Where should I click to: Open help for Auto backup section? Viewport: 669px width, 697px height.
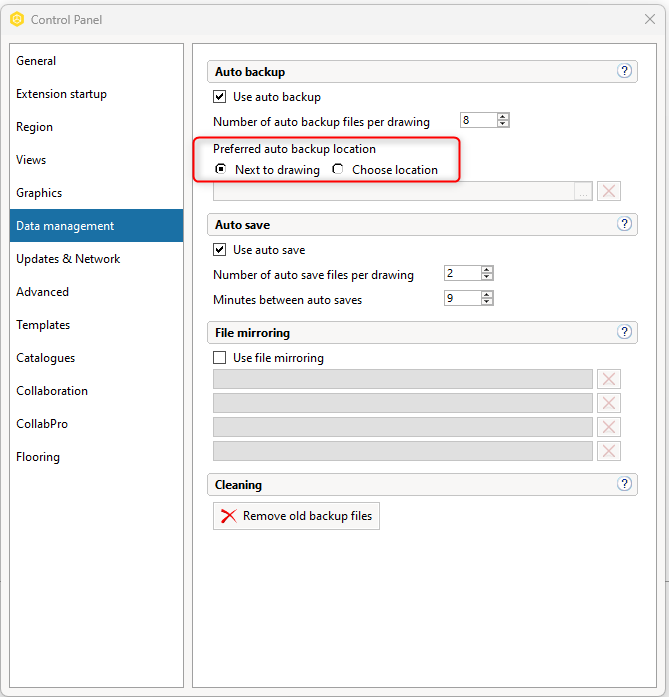(x=624, y=71)
